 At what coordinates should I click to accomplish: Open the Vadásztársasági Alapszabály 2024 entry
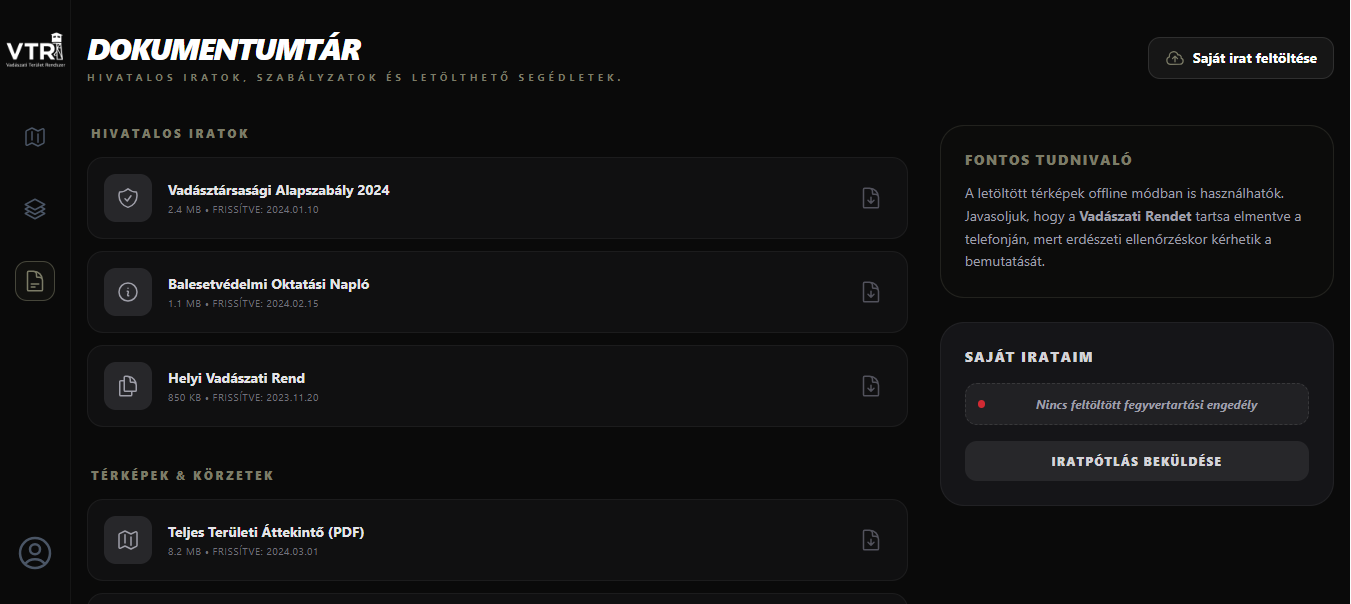279,190
